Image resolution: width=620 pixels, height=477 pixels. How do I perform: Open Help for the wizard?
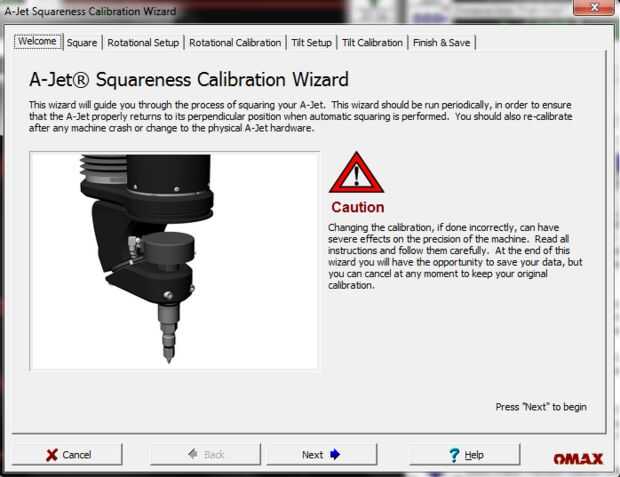click(465, 454)
